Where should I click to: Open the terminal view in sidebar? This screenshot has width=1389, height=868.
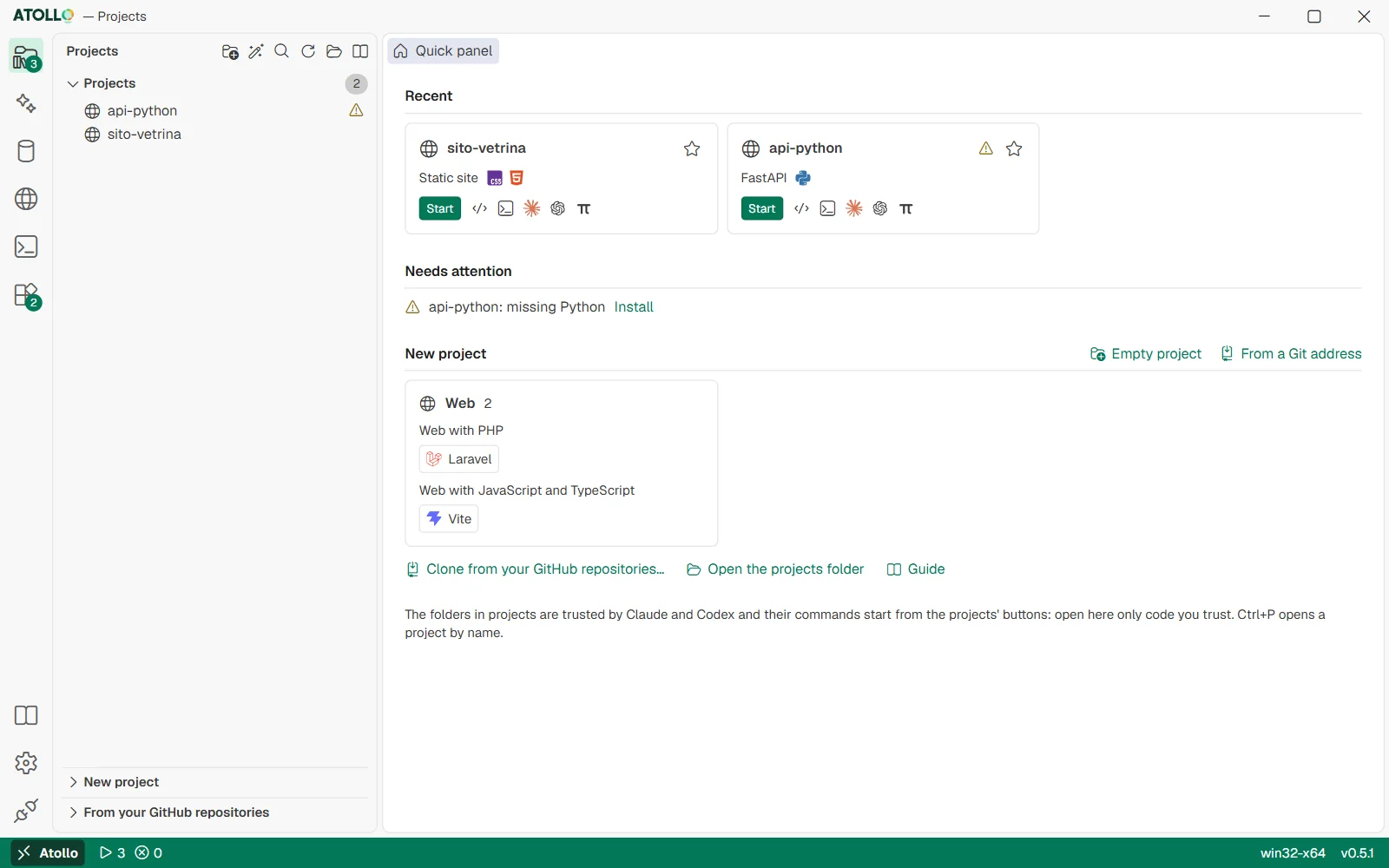click(x=26, y=247)
